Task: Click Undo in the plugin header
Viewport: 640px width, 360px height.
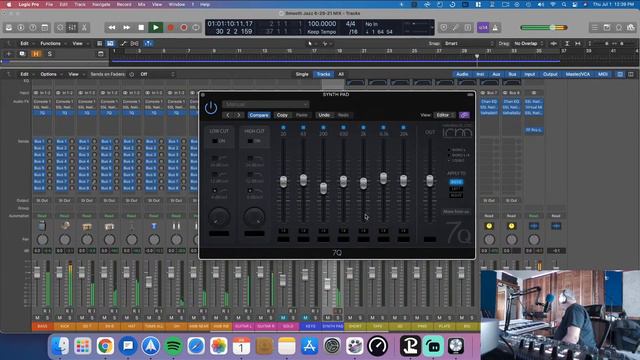Action: (x=324, y=115)
